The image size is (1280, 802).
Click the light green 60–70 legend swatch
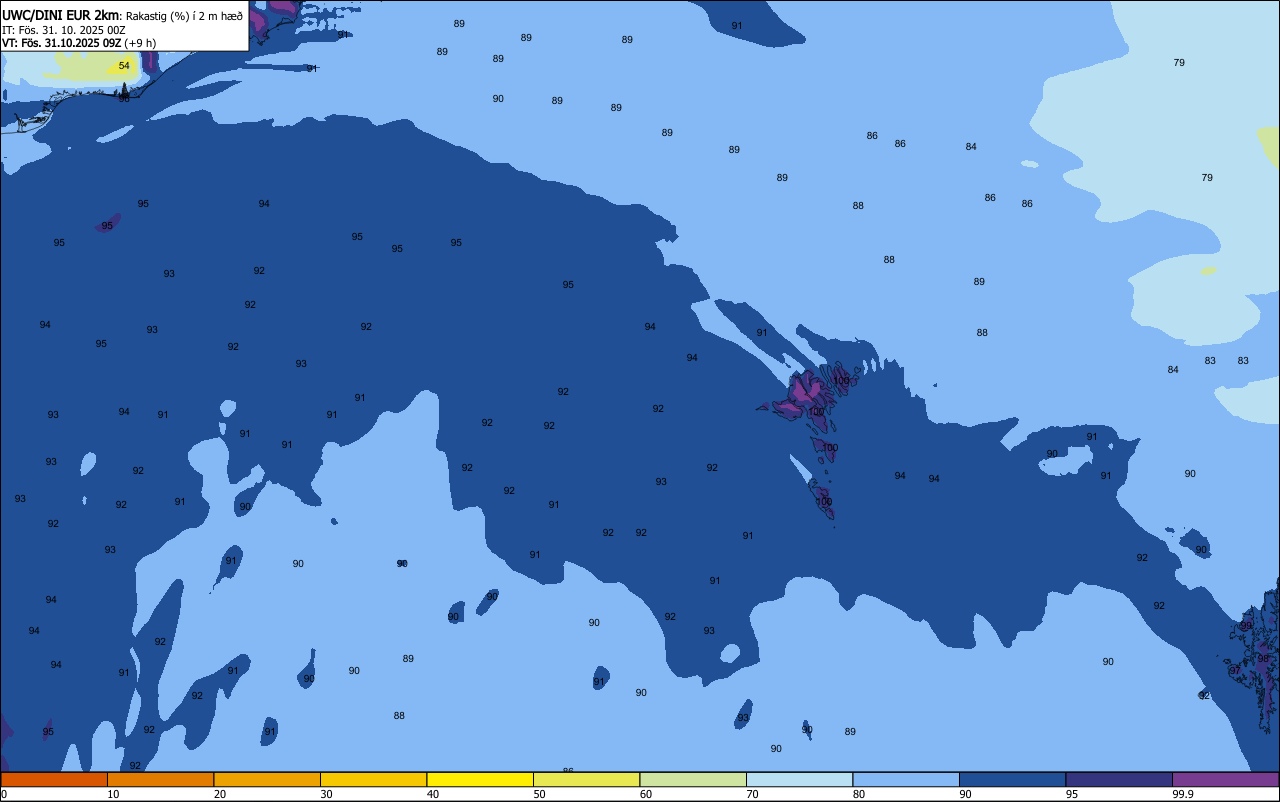click(x=693, y=779)
